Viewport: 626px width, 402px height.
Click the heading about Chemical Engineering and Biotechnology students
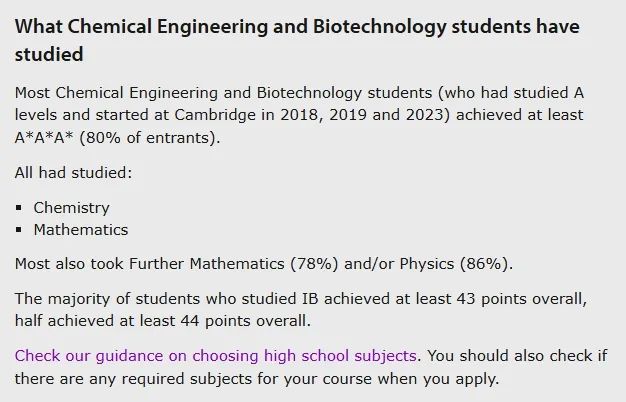297,40
